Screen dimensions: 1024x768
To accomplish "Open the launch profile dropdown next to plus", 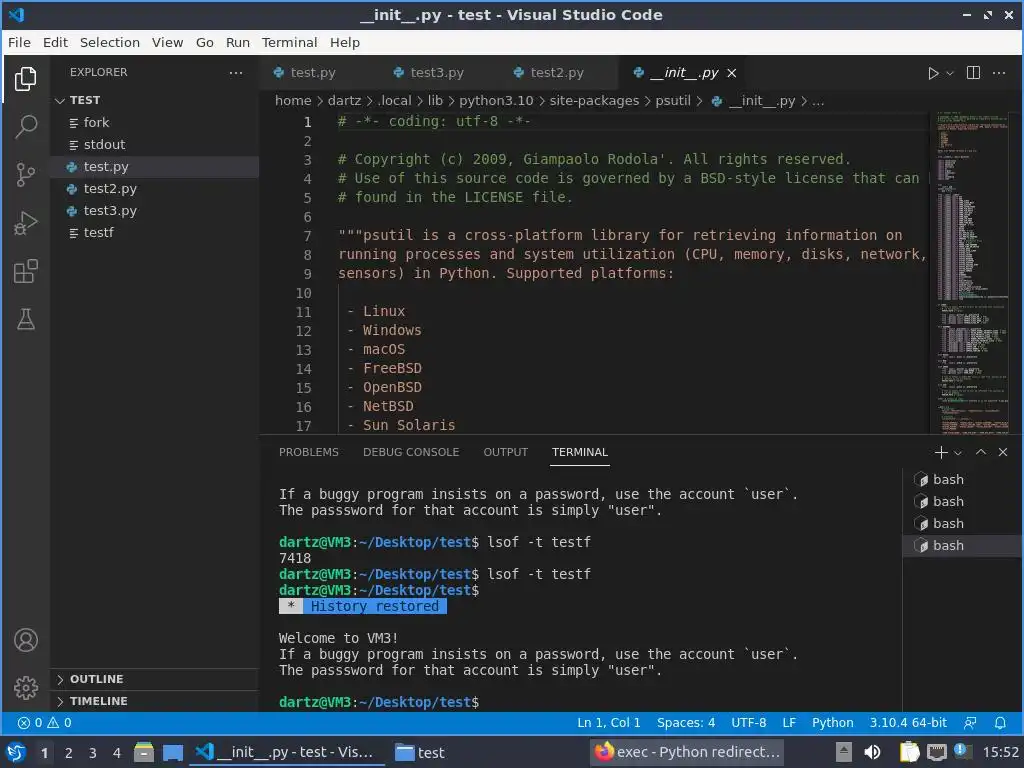I will [958, 453].
